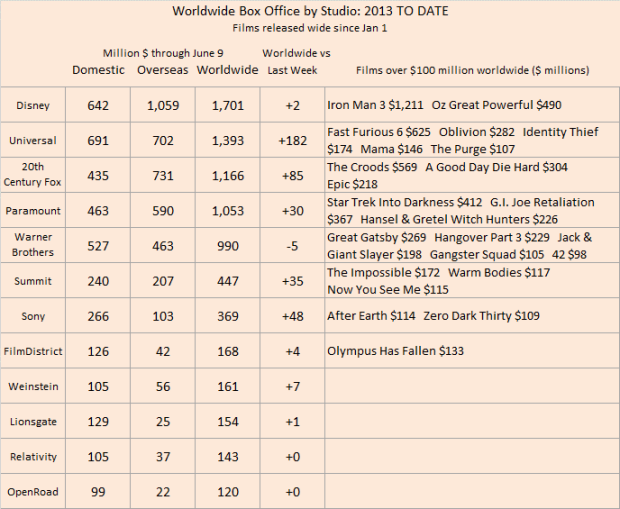Click Universal's overseas value 702
This screenshot has height=509, width=620.
163,140
